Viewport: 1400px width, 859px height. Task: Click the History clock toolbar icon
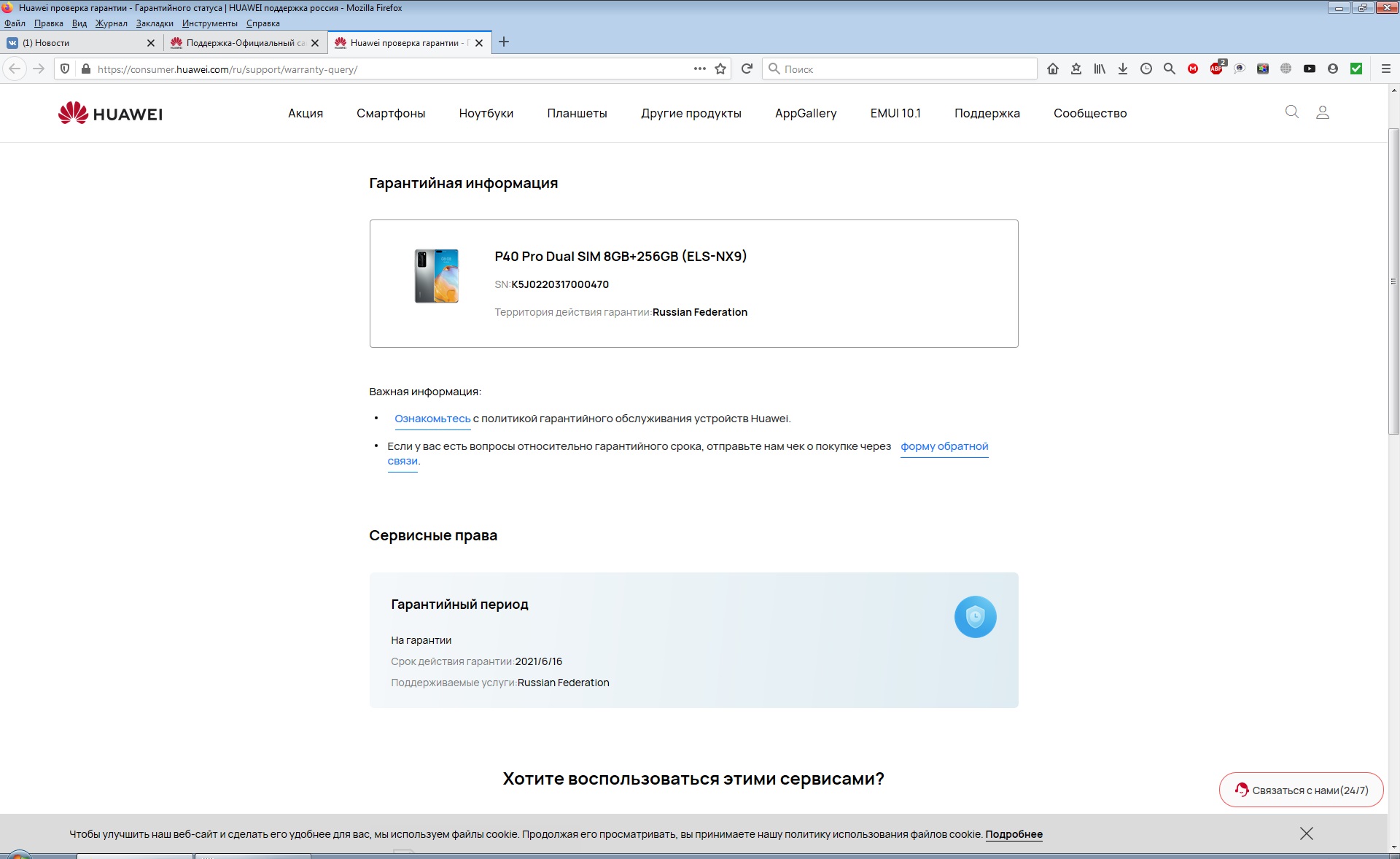1146,69
